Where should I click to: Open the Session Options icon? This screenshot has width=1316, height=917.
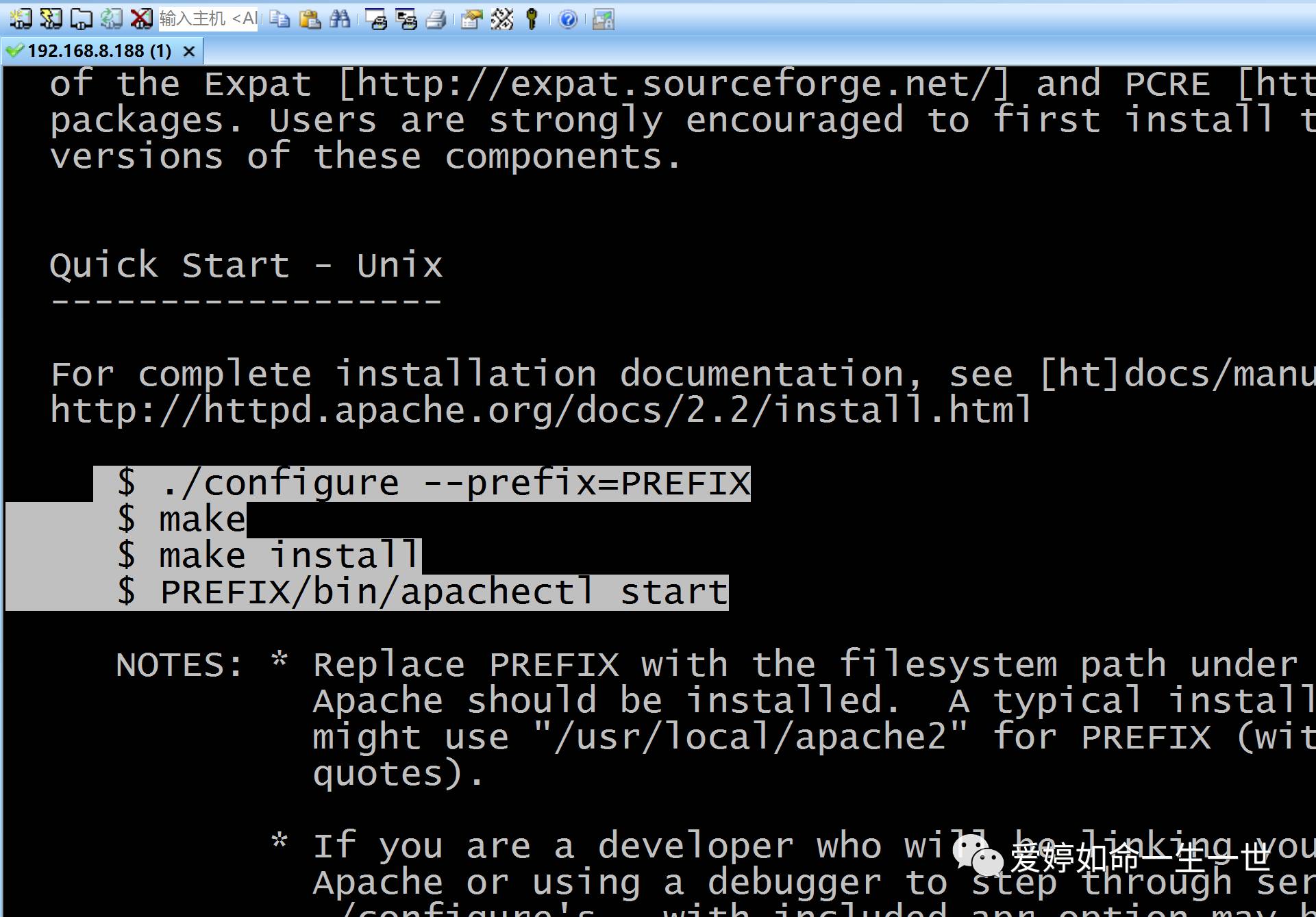pos(471,19)
